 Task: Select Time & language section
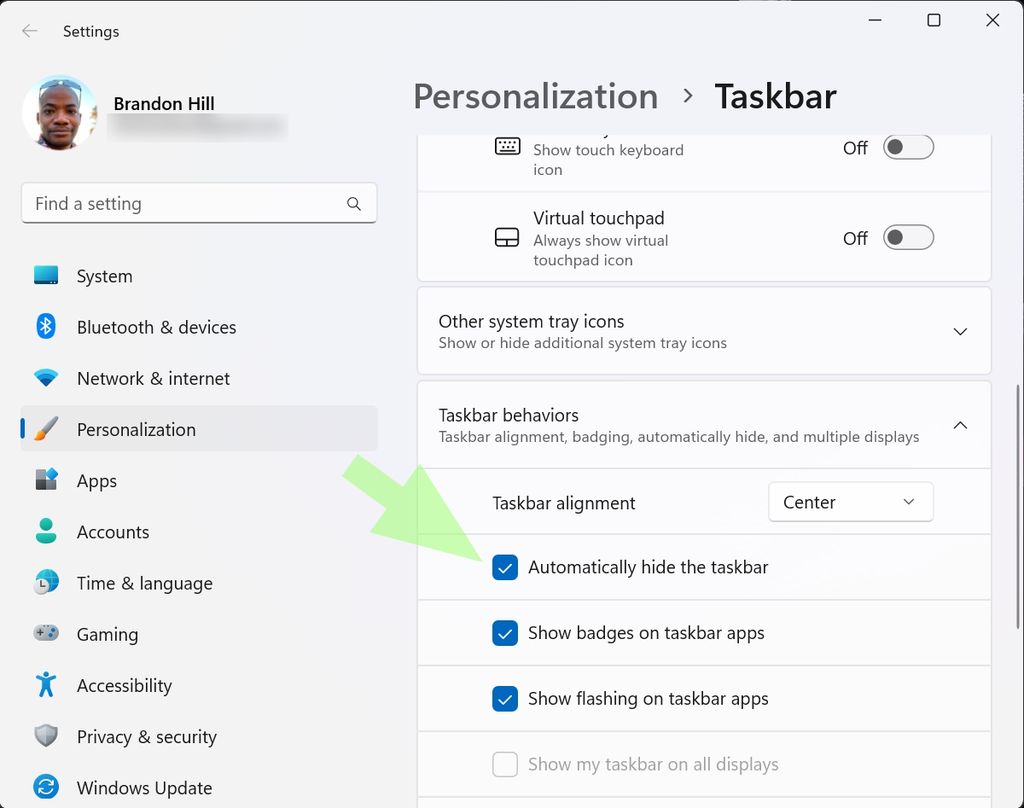[x=144, y=583]
